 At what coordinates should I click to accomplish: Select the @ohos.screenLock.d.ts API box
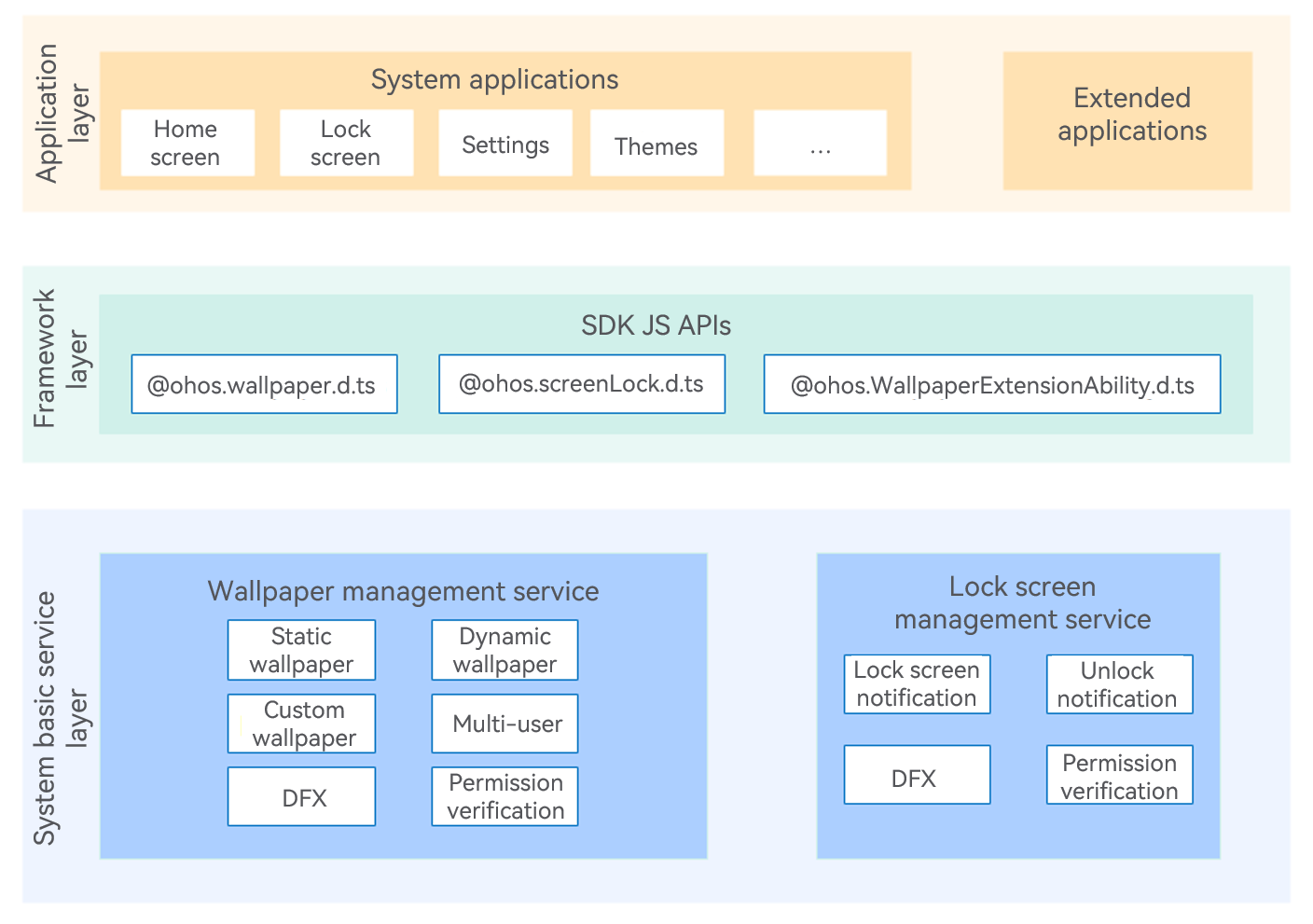point(581,384)
